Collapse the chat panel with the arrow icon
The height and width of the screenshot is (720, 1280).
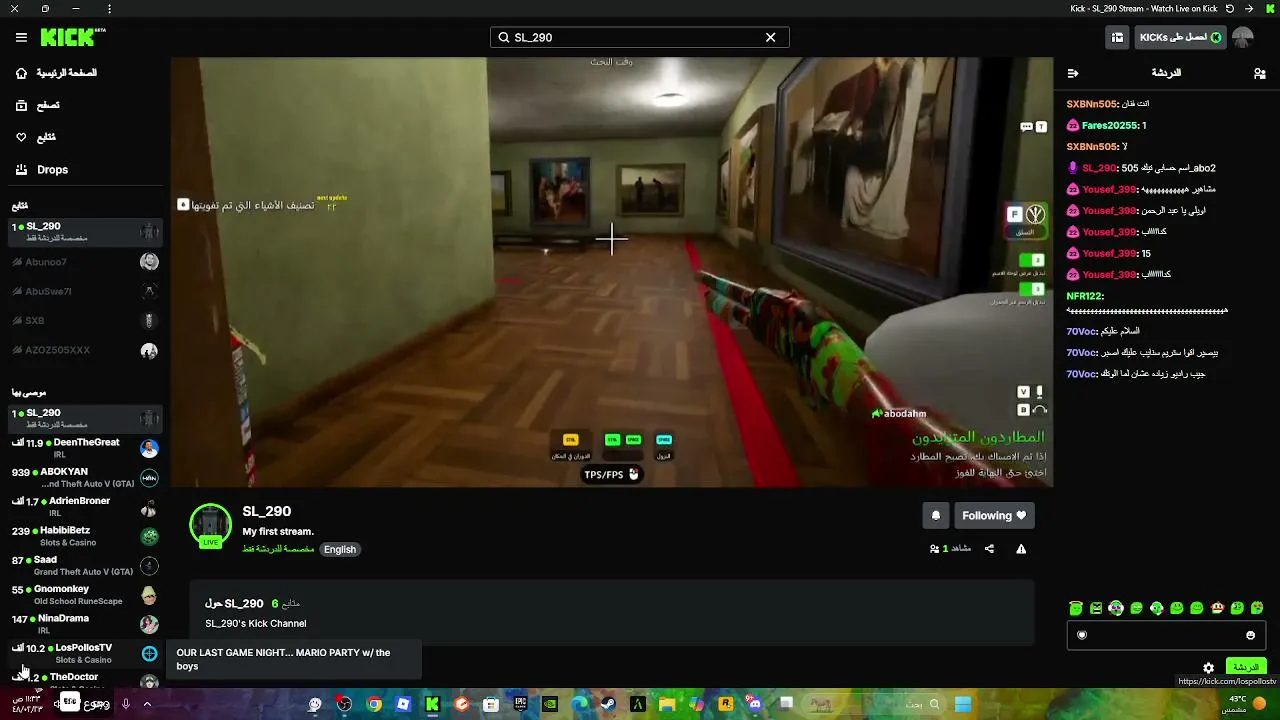tap(1073, 73)
